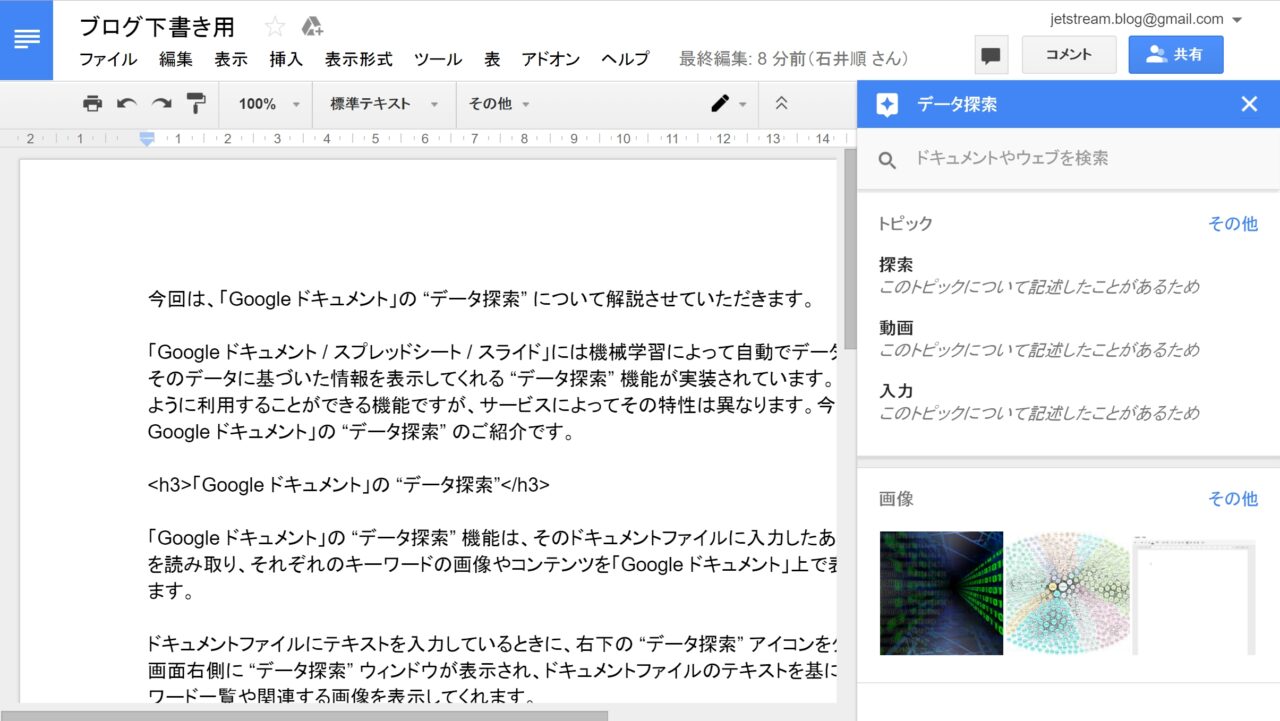Click the print icon

coord(92,104)
